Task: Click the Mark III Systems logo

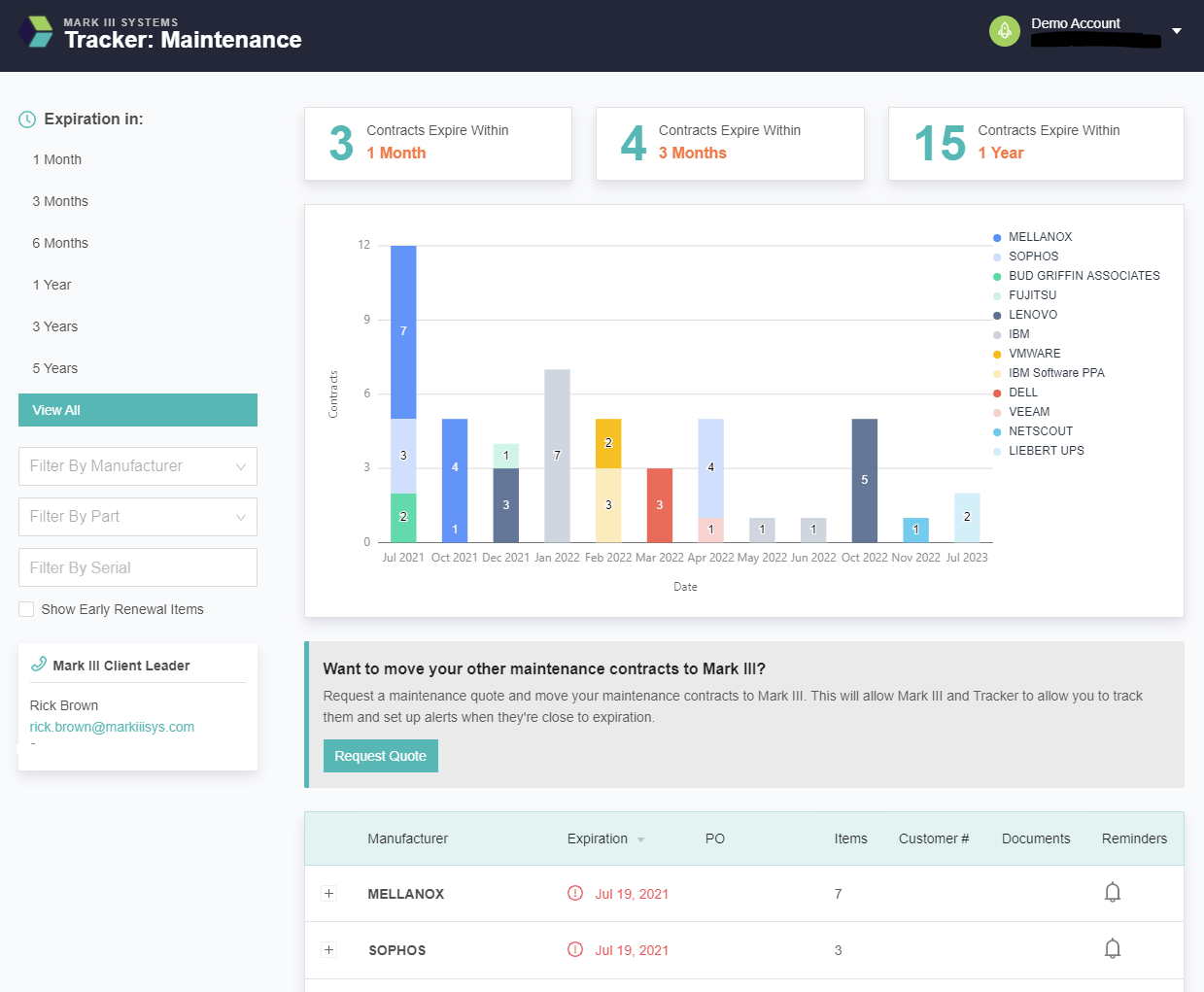Action: click(36, 30)
